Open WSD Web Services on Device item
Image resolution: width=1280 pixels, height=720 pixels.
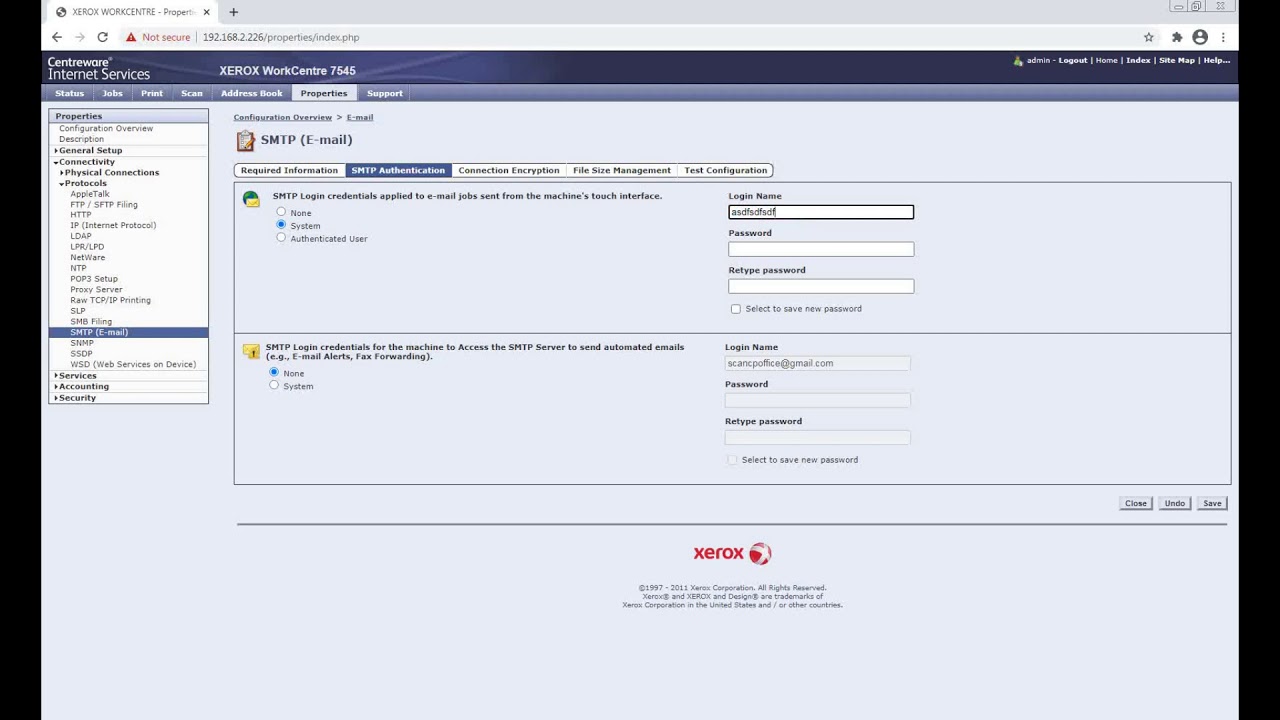(x=133, y=364)
